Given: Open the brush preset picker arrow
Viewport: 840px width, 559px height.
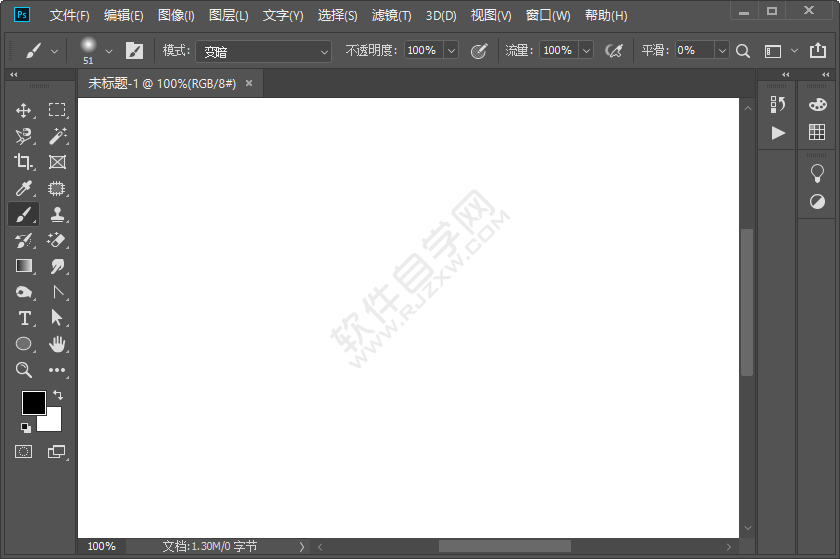Looking at the screenshot, I should pos(109,51).
